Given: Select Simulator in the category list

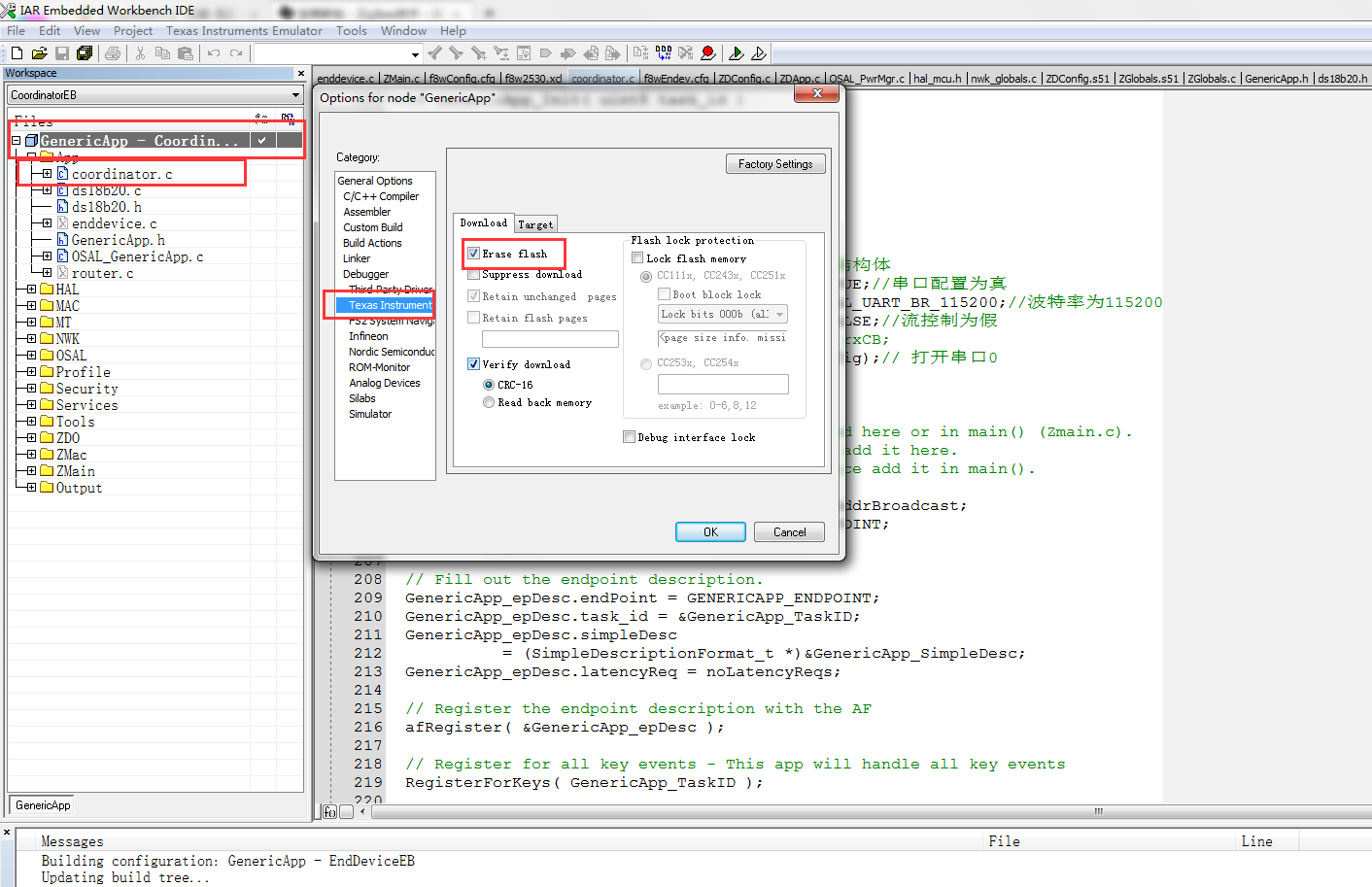Looking at the screenshot, I should [370, 414].
